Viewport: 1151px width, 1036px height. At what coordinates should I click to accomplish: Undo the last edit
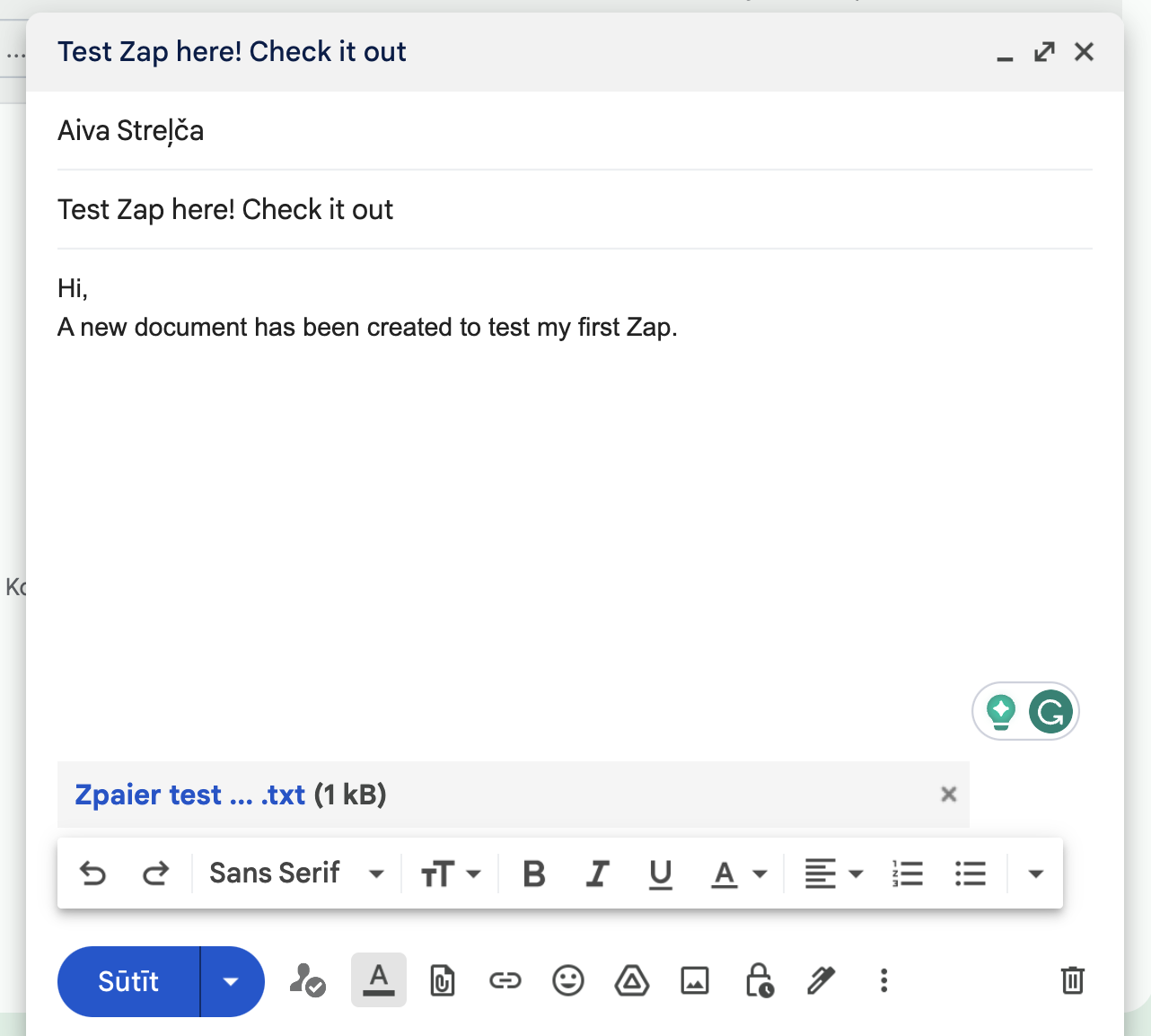point(92,872)
